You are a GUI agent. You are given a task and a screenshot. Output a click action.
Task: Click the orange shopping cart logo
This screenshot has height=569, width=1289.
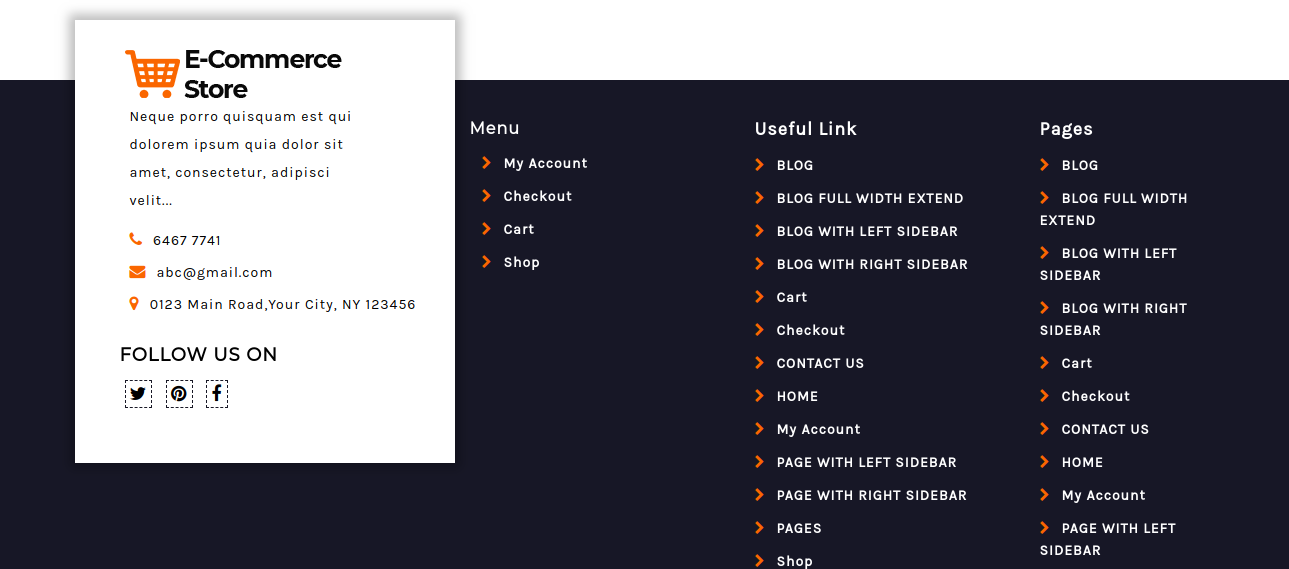(x=152, y=74)
